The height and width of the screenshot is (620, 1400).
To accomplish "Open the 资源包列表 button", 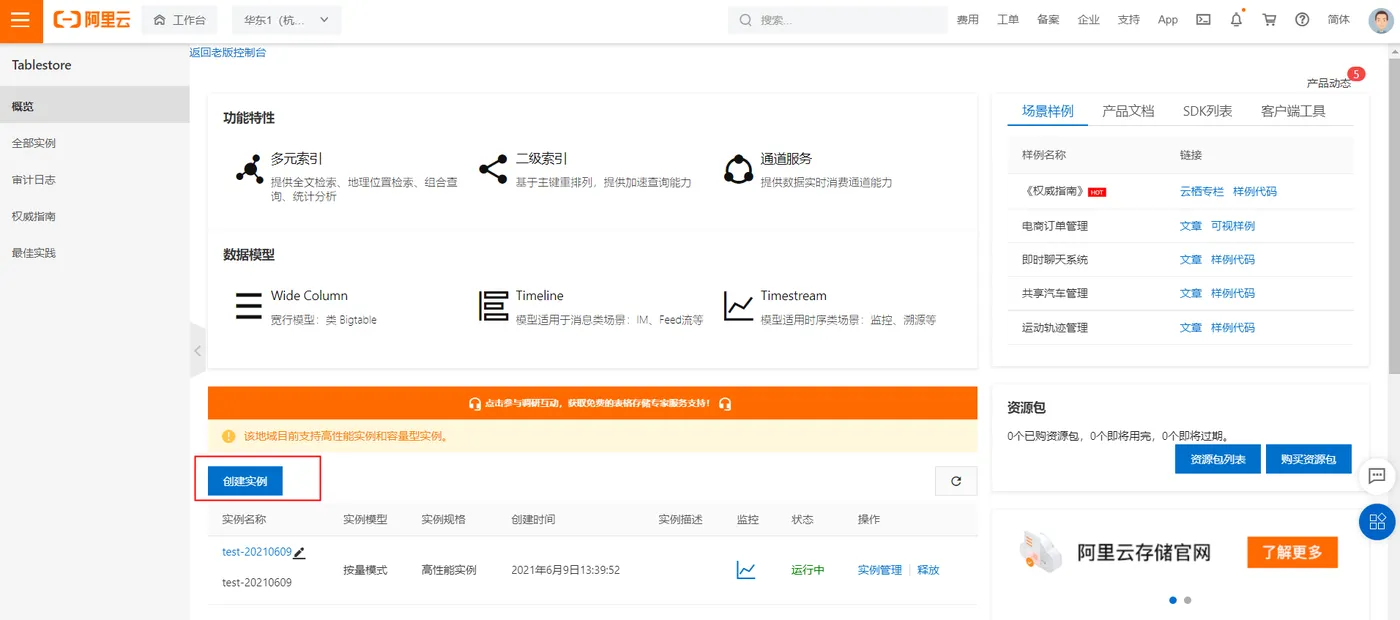I will (1217, 459).
